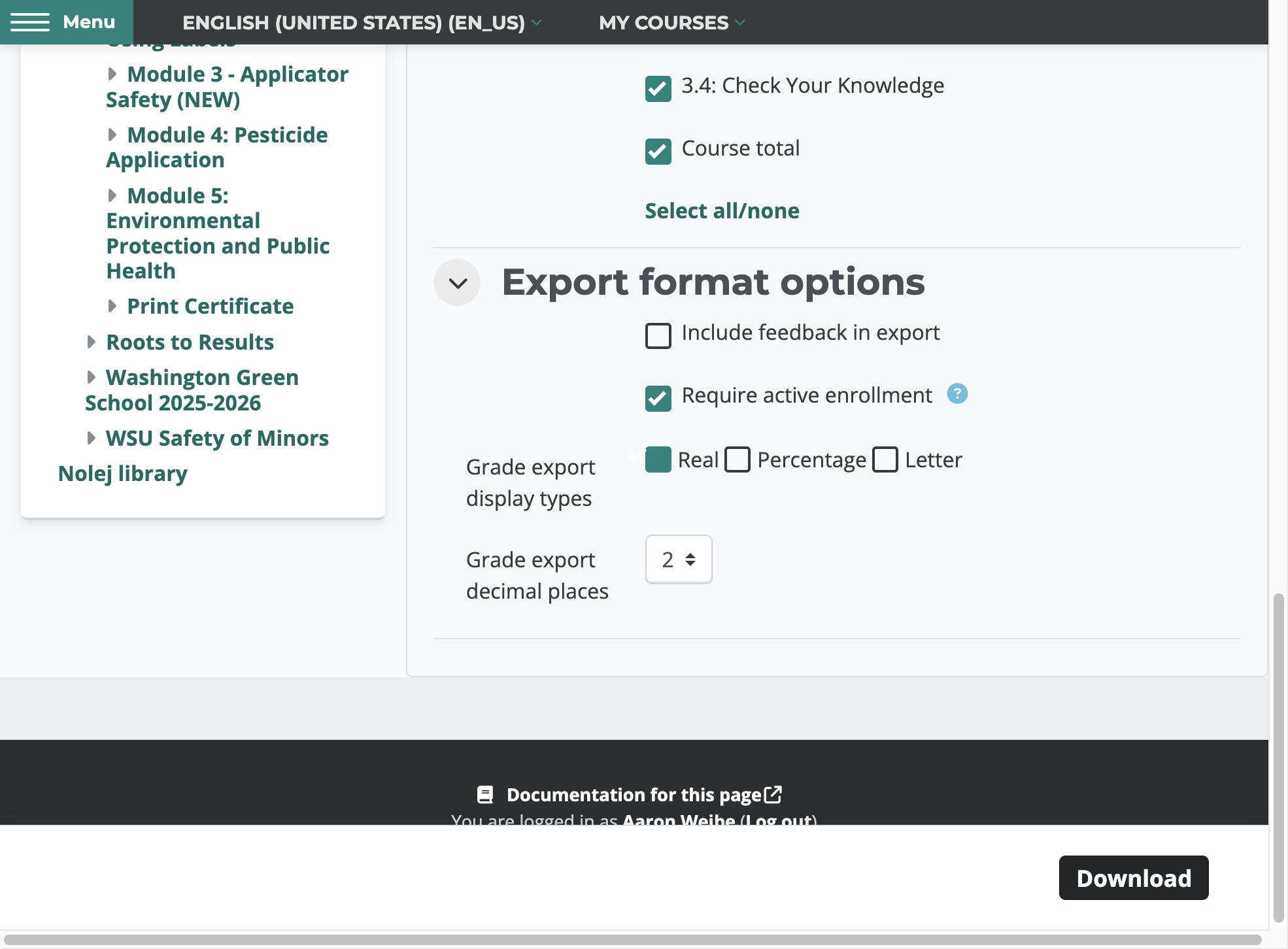This screenshot has height=949, width=1288.
Task: Expand the Washington Green School arrow
Action: point(92,378)
